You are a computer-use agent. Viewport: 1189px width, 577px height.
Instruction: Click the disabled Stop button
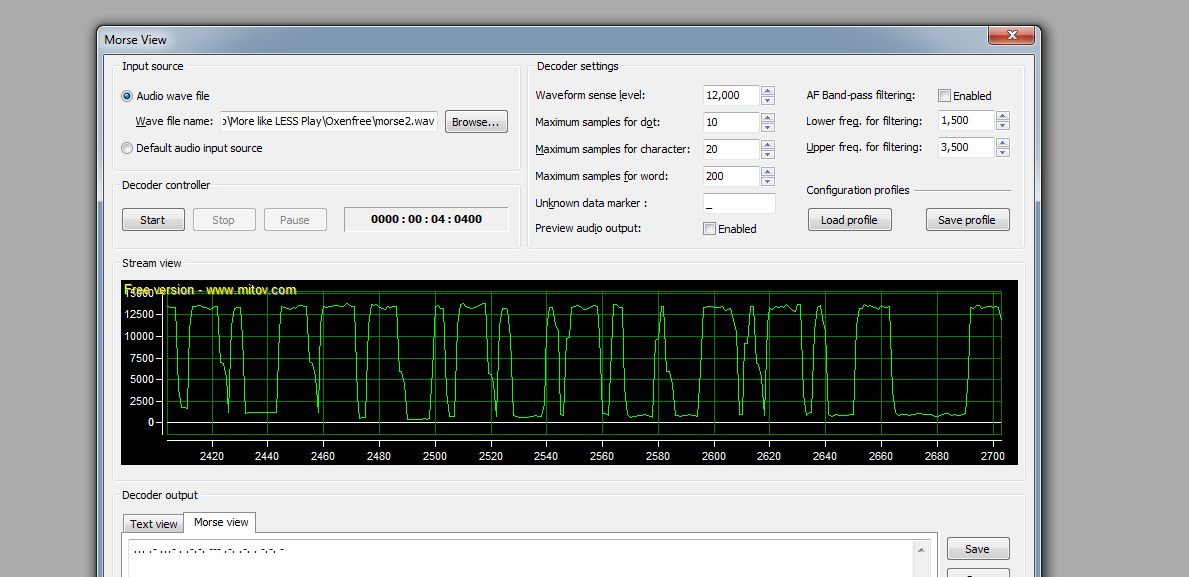click(x=223, y=220)
